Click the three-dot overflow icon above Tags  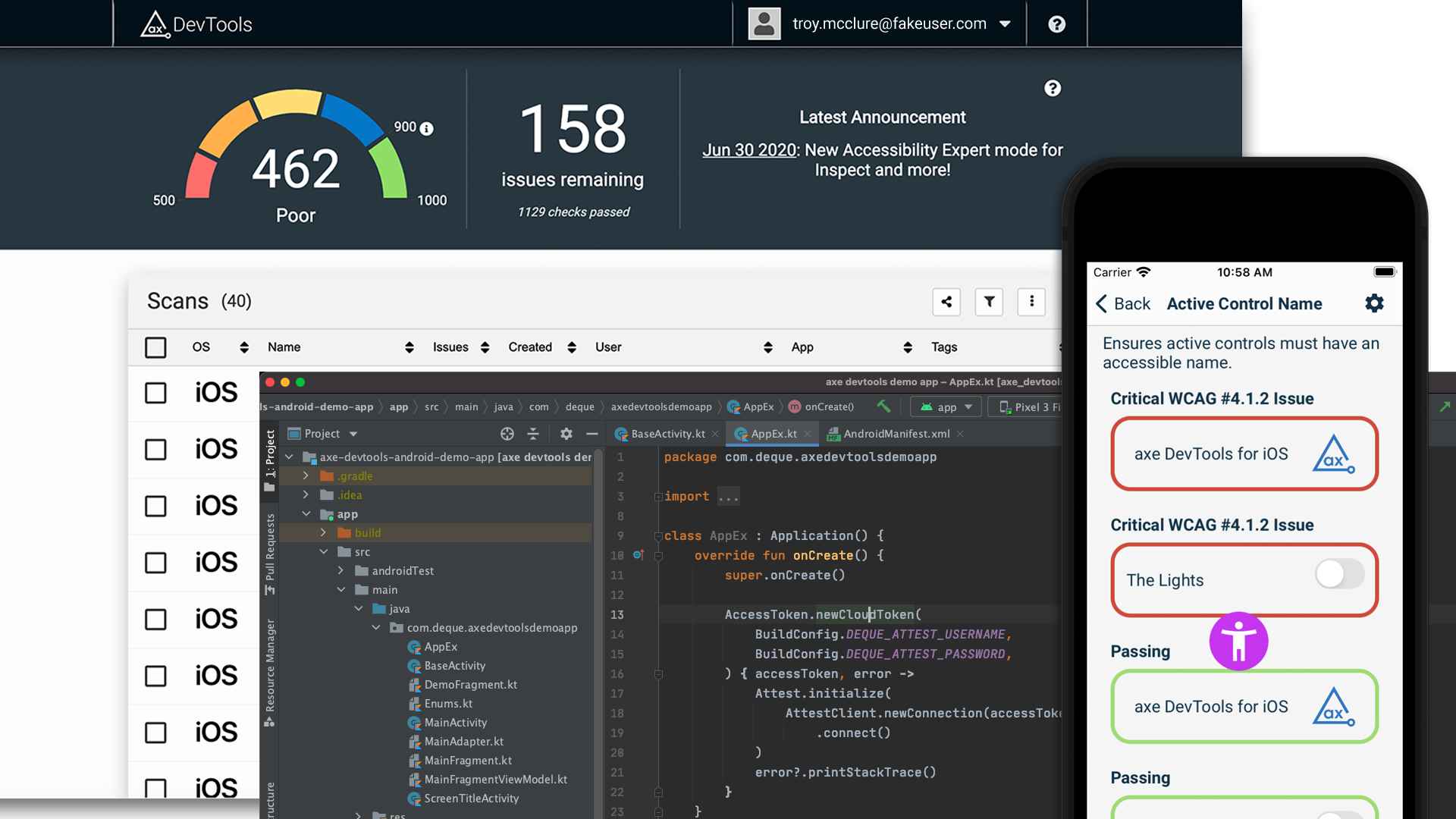coord(1031,302)
